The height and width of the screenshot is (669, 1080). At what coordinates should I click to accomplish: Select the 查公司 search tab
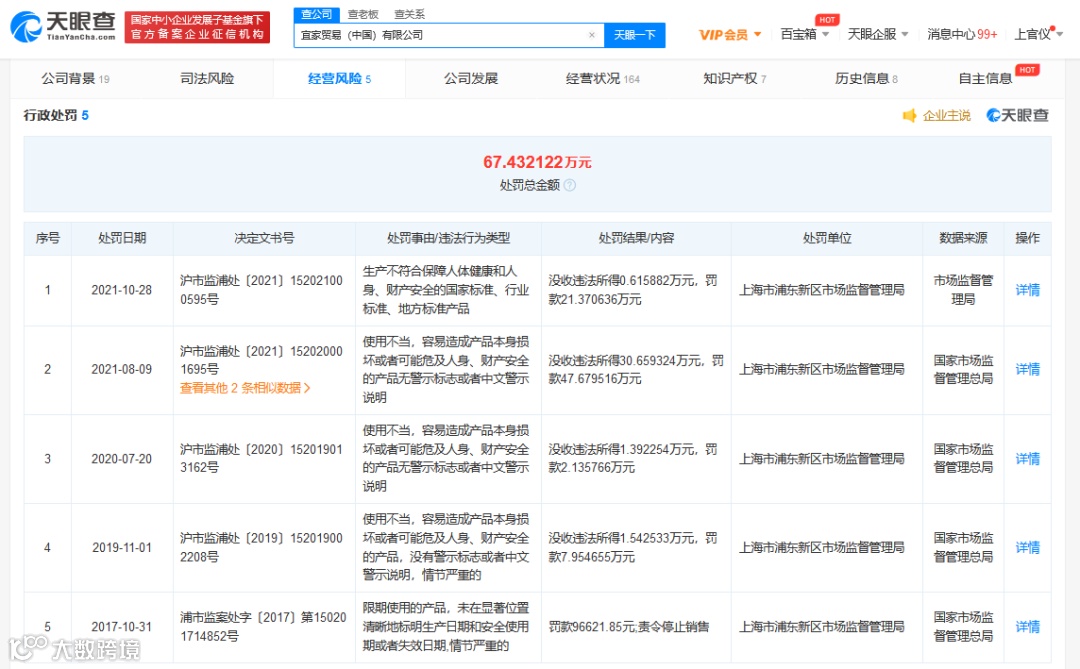click(317, 14)
